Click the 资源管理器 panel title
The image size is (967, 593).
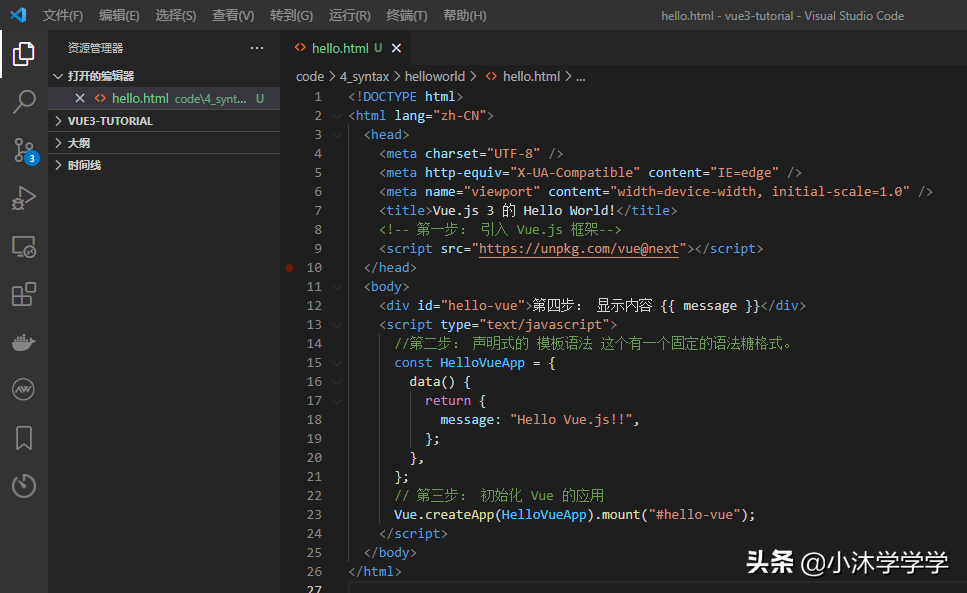coord(96,48)
